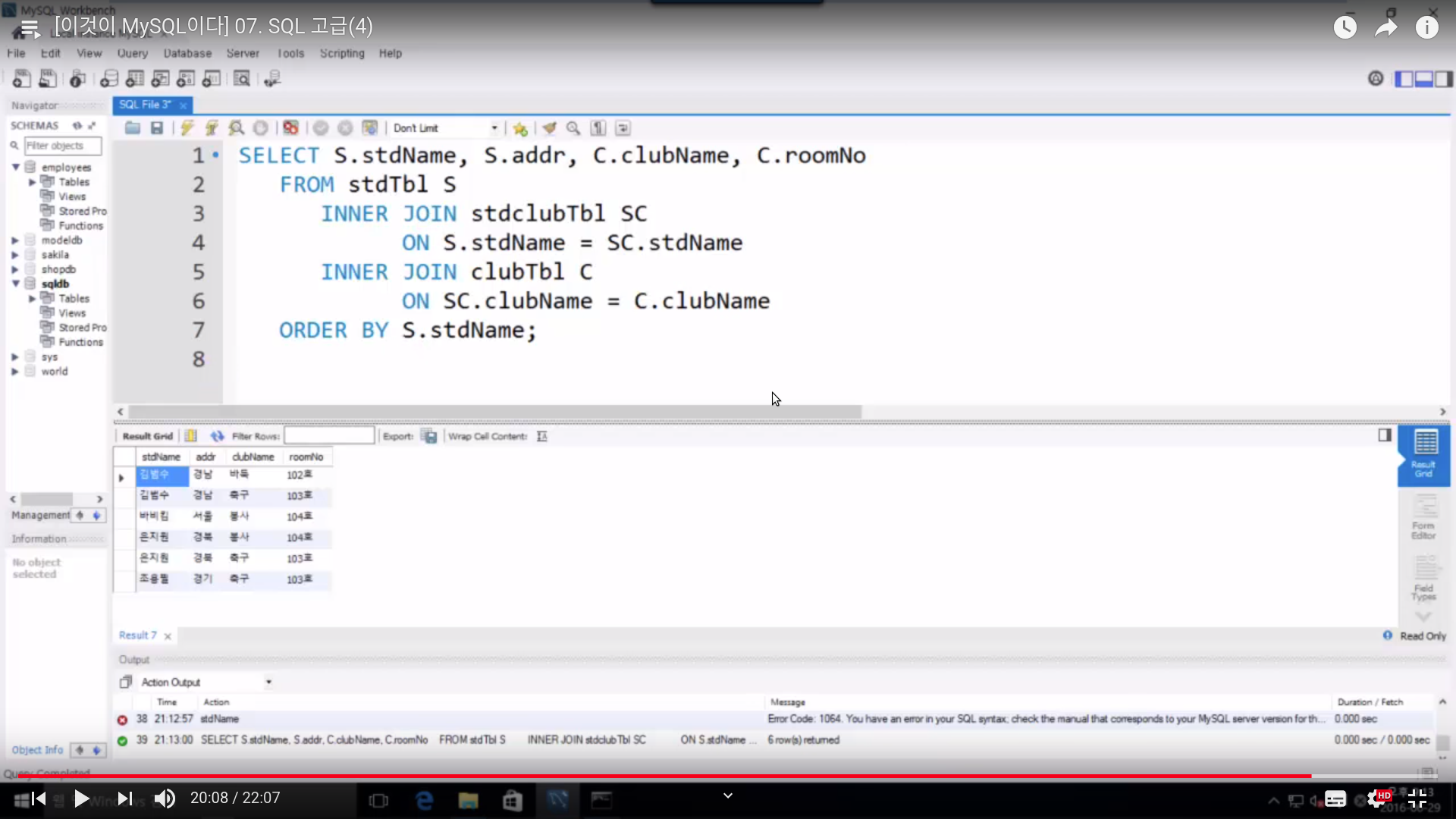Viewport: 1456px width, 819px height.
Task: Expand Tables under sqldb
Action: click(x=33, y=299)
